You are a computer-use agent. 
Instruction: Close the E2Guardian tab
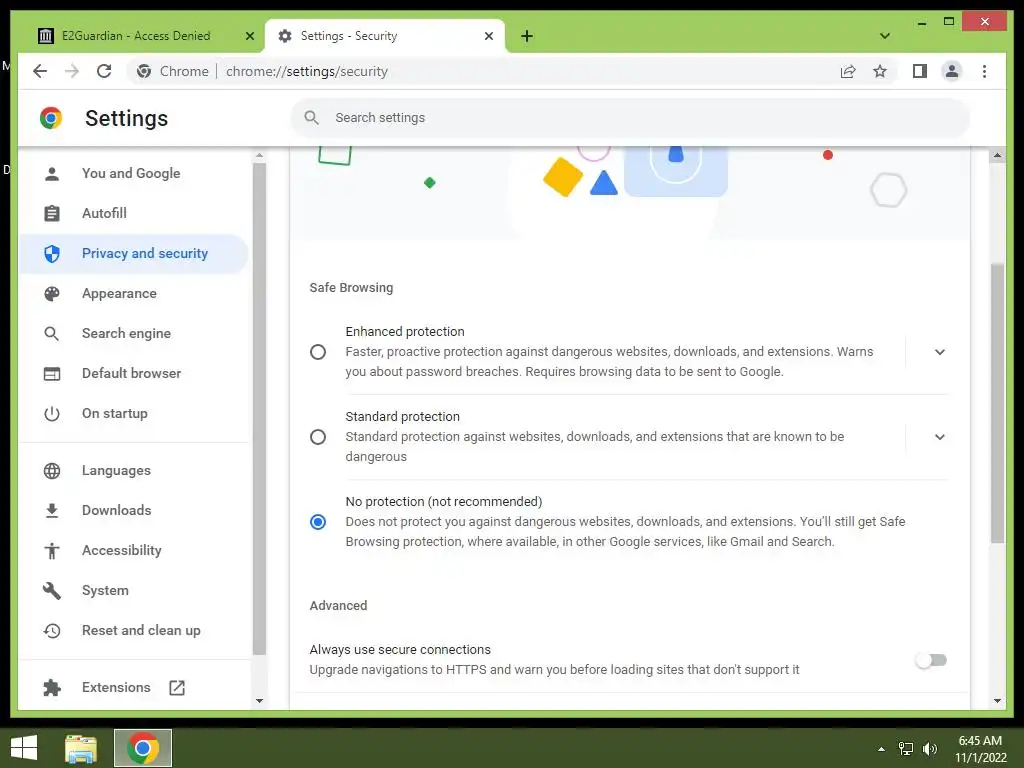249,36
